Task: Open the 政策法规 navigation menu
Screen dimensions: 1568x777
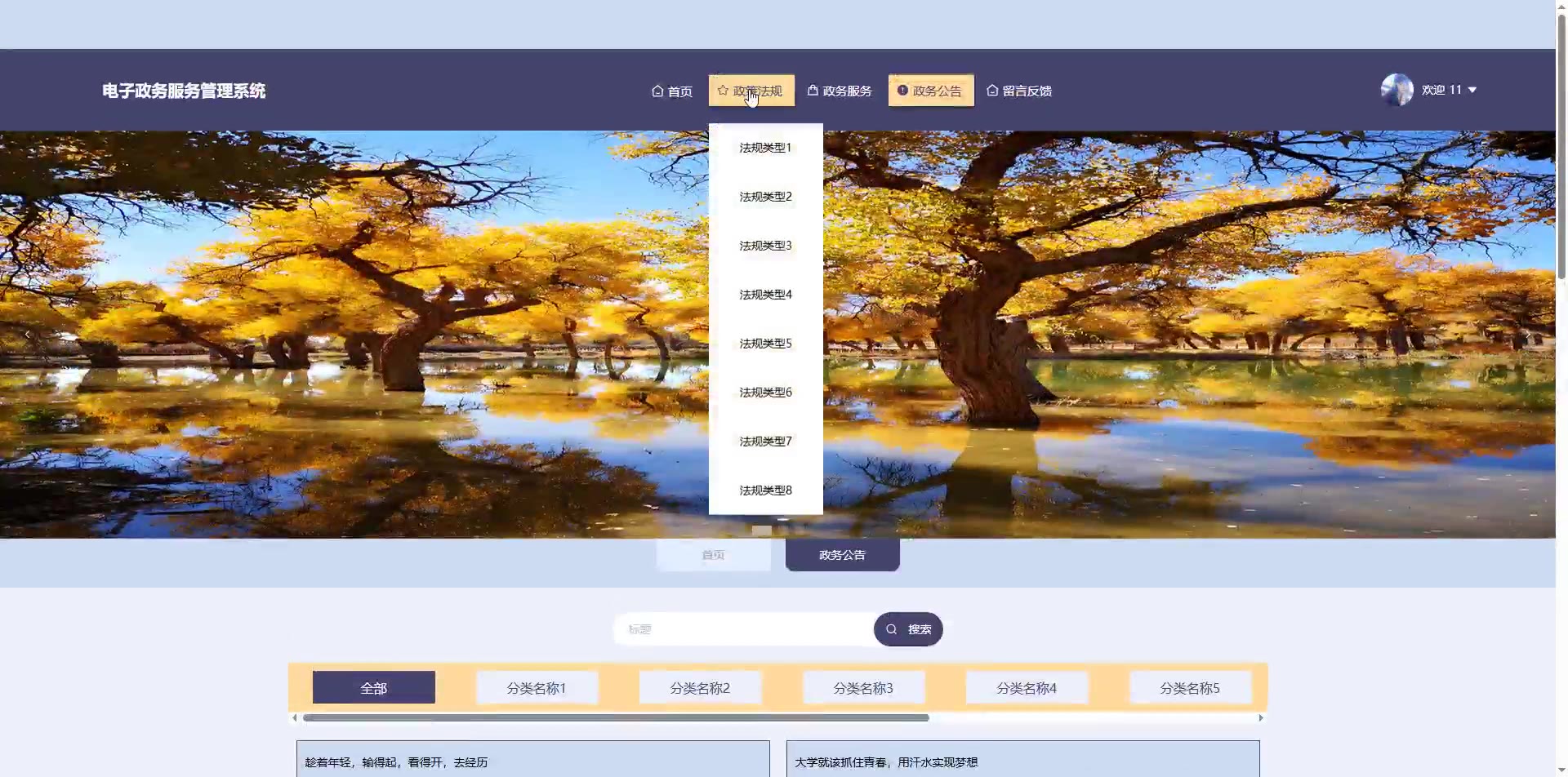Action: tap(751, 91)
